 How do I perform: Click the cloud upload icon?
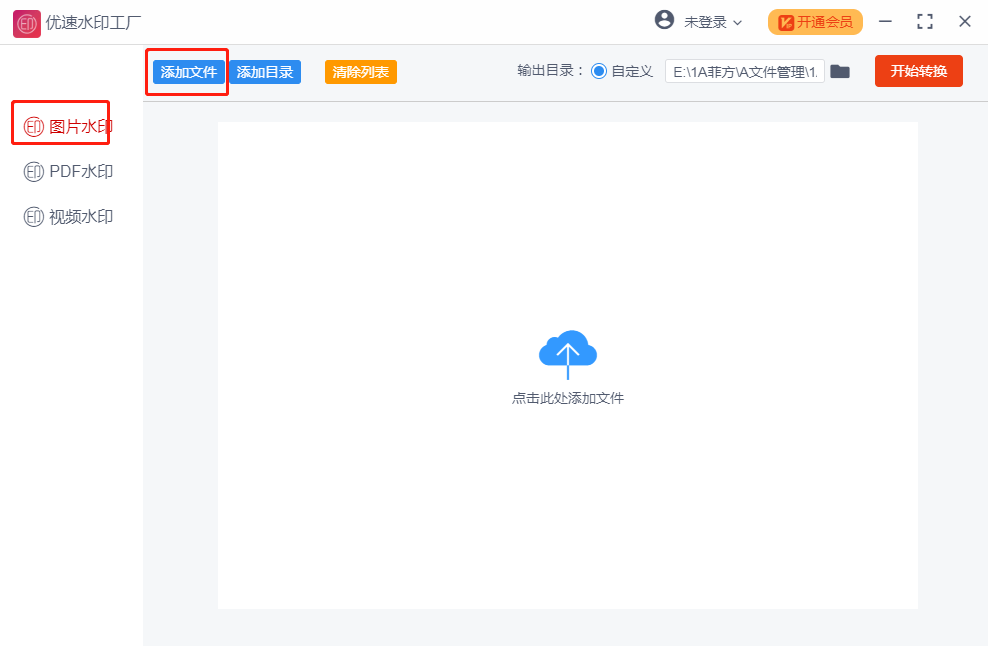[x=568, y=355]
